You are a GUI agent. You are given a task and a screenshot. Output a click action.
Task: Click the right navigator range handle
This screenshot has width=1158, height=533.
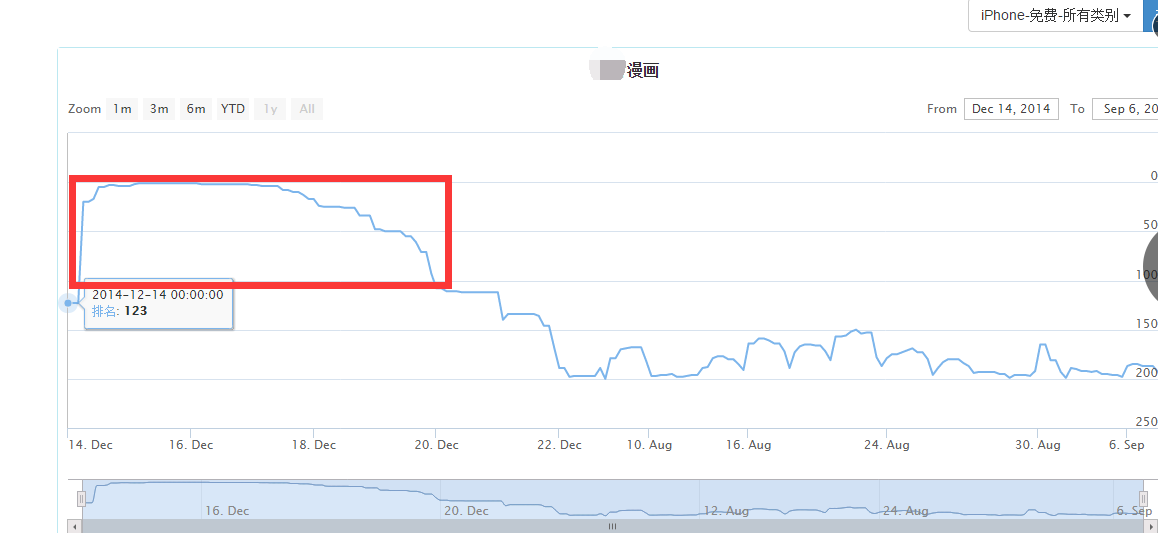pyautogui.click(x=1144, y=499)
